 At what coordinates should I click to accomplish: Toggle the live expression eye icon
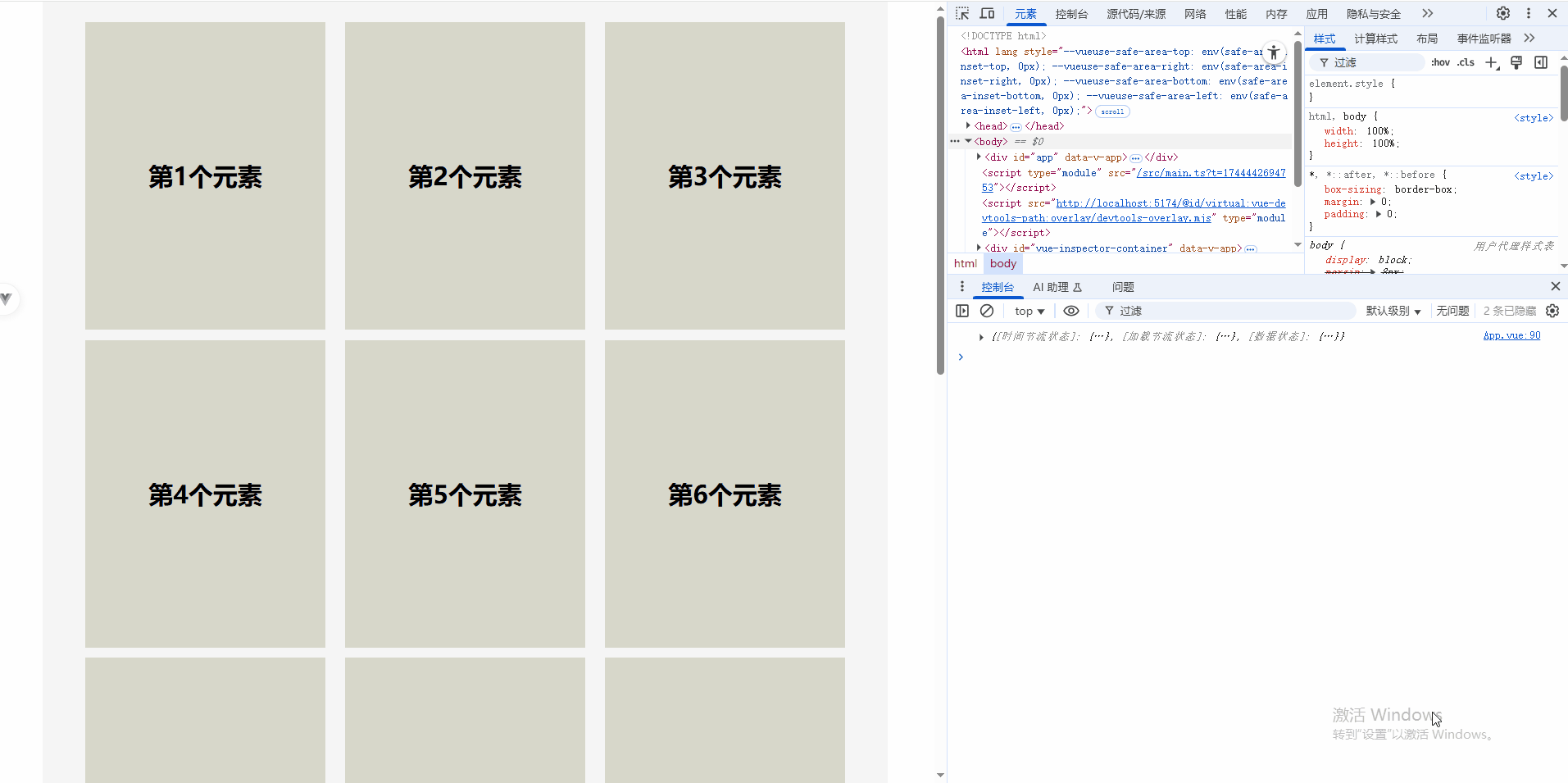coord(1071,311)
